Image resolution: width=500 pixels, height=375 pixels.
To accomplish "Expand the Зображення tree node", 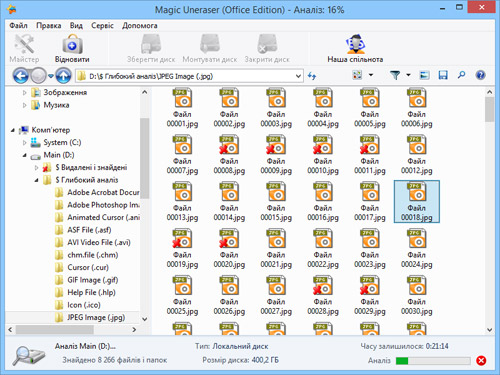I will 24,93.
